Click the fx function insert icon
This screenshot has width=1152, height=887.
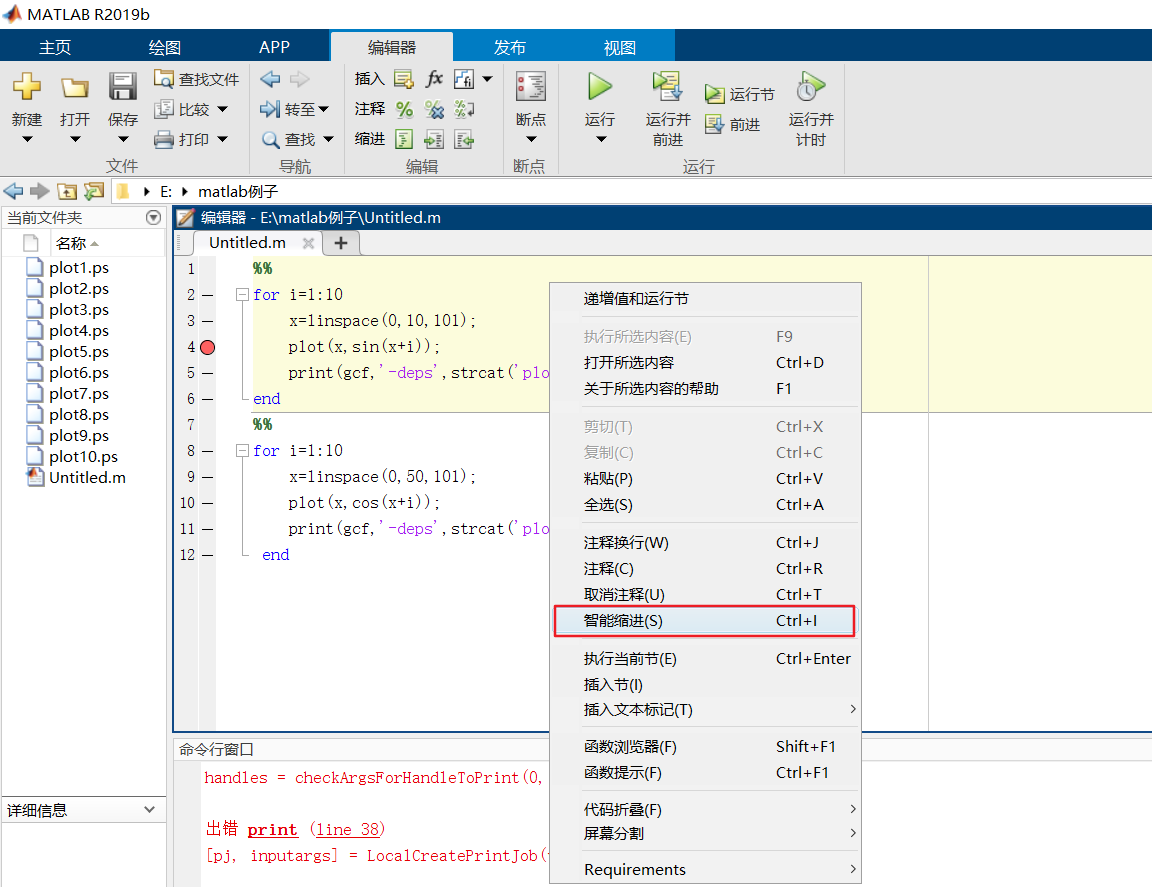pos(434,79)
